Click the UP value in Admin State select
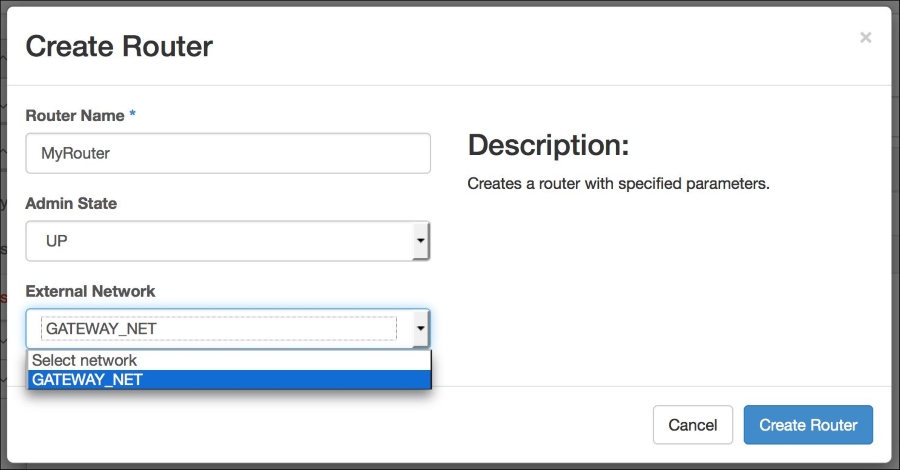Image resolution: width=900 pixels, height=470 pixels. point(56,241)
